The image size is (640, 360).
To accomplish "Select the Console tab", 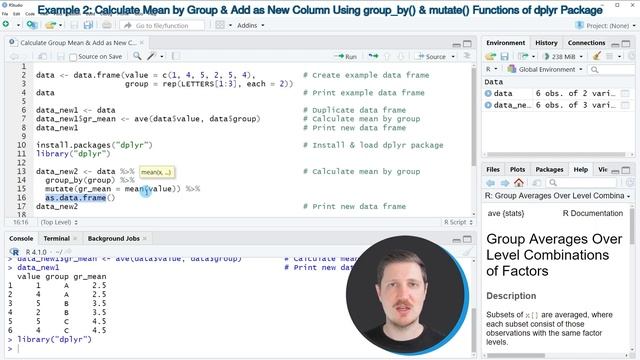I will tap(21, 238).
